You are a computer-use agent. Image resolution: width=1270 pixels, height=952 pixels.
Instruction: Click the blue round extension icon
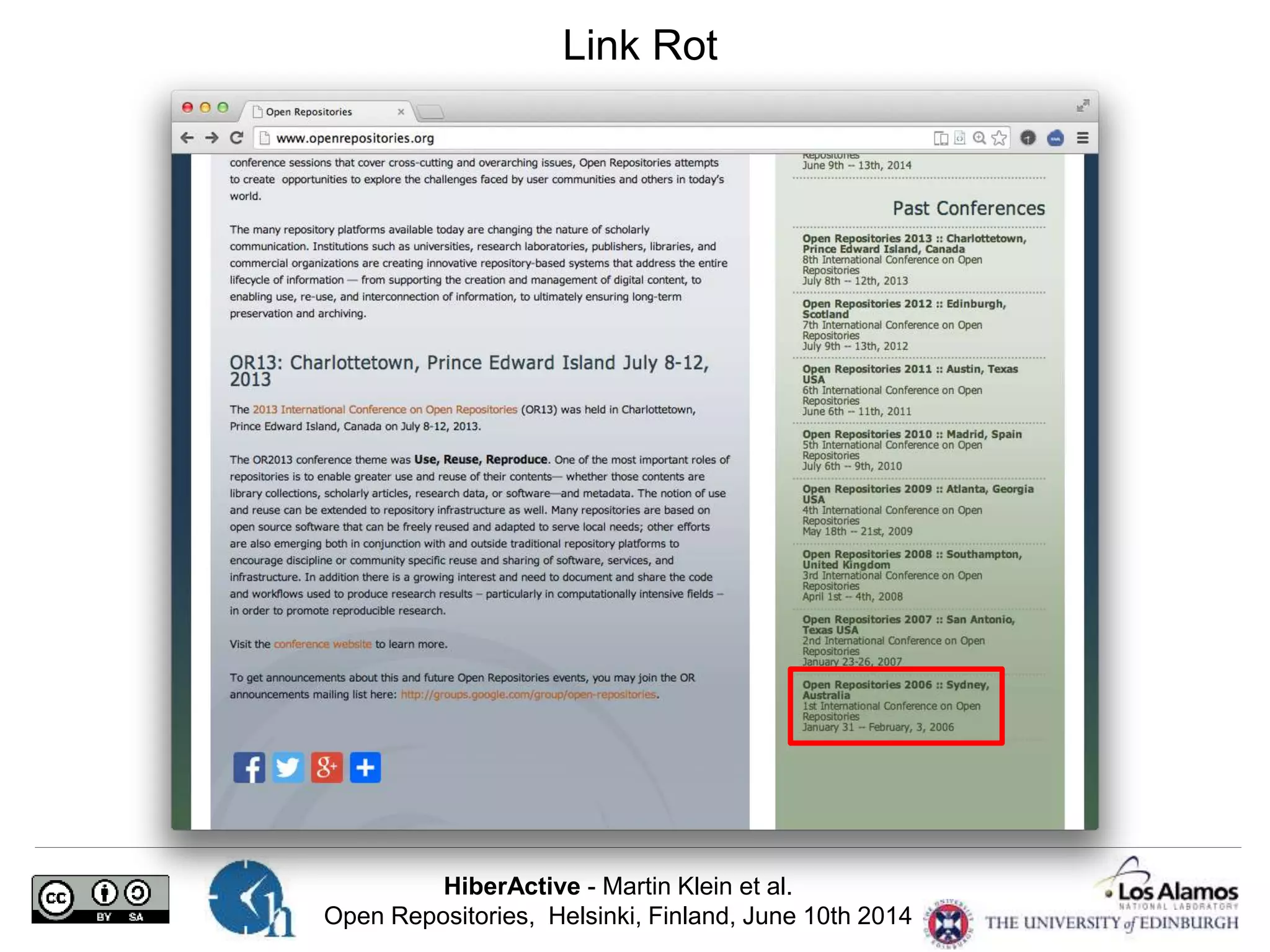[1055, 138]
